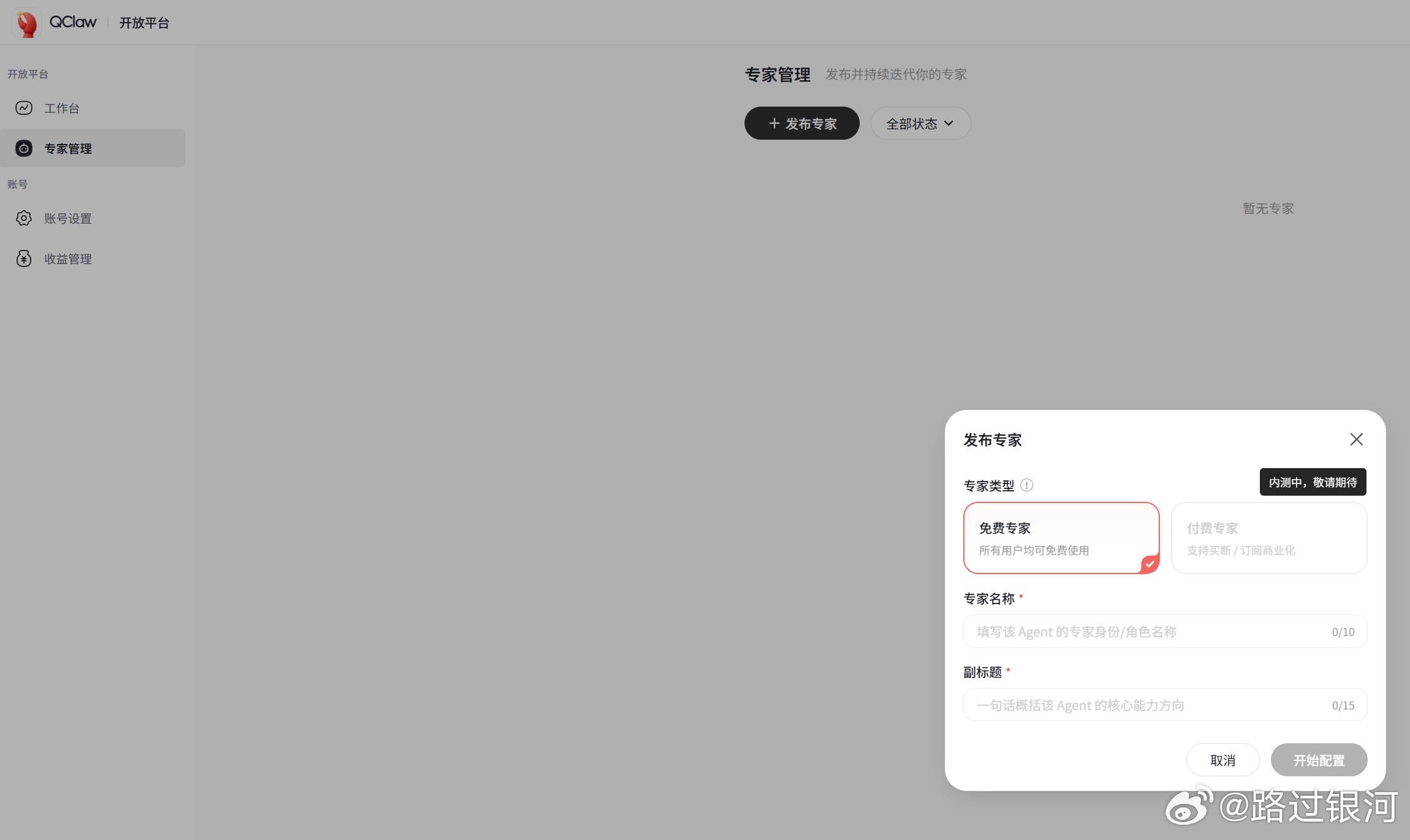Expand the 全部状态 filter dropdown
Viewport: 1410px width, 840px height.
click(920, 123)
